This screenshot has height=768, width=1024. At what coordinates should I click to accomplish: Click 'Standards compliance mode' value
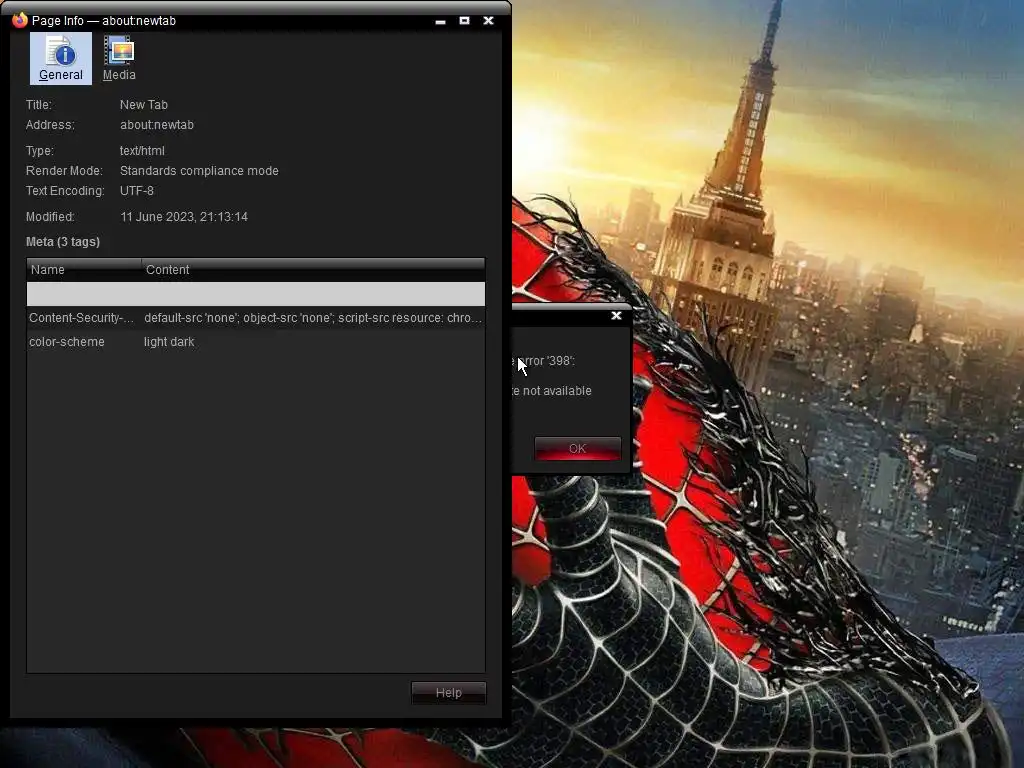(199, 170)
